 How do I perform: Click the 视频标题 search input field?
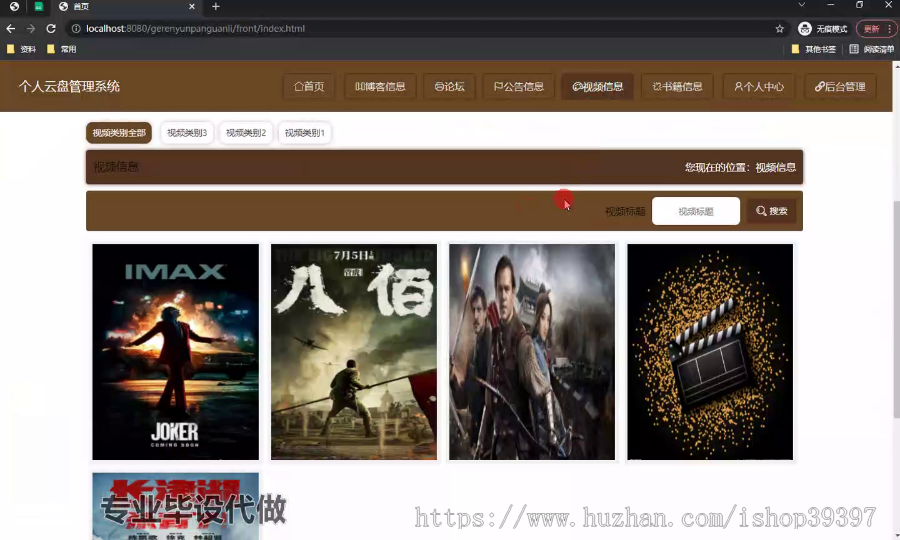[696, 211]
